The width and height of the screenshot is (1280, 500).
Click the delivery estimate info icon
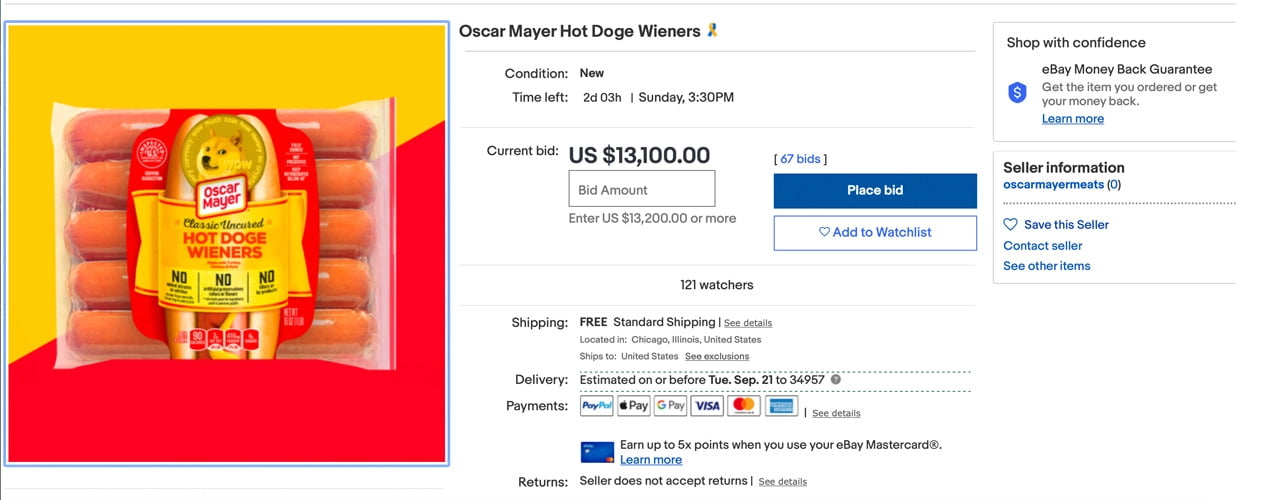pos(836,380)
